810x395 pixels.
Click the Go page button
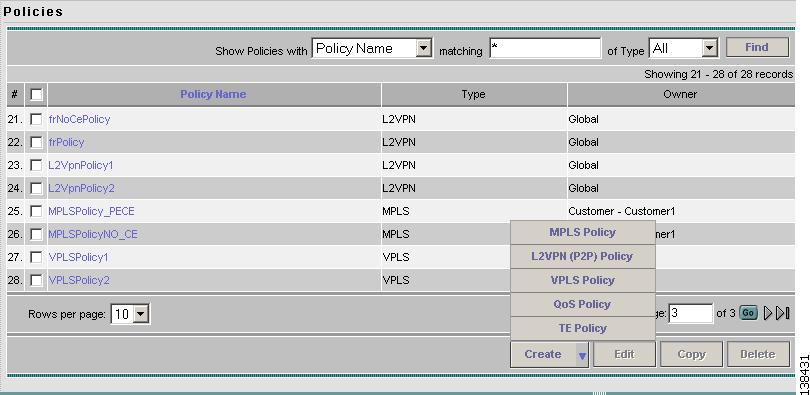point(748,313)
